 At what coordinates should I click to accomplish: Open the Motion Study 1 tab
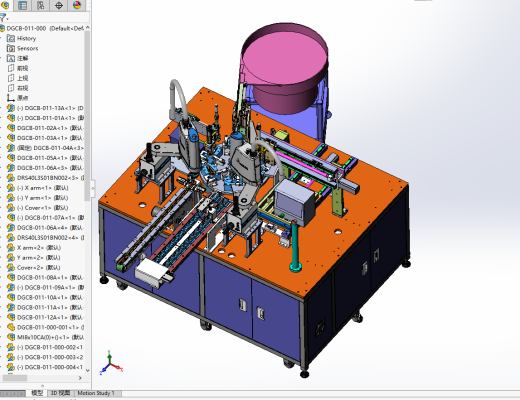coord(96,393)
